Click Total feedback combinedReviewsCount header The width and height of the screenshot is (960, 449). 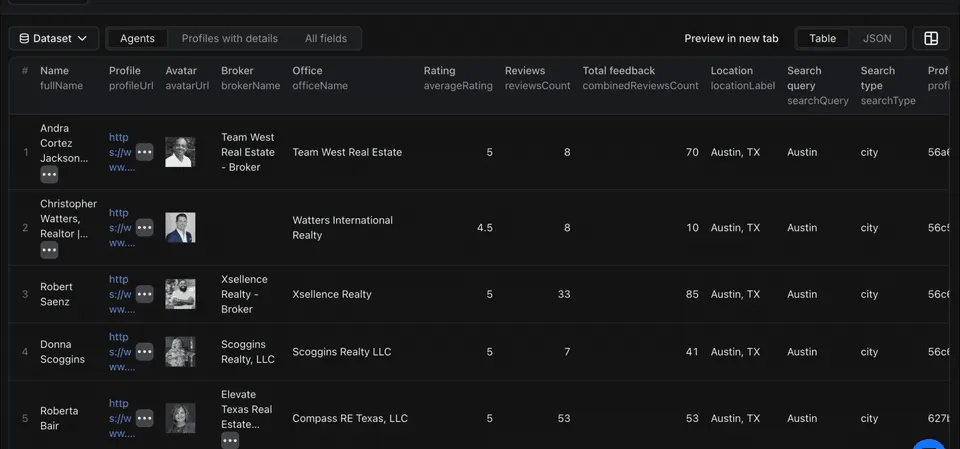640,78
